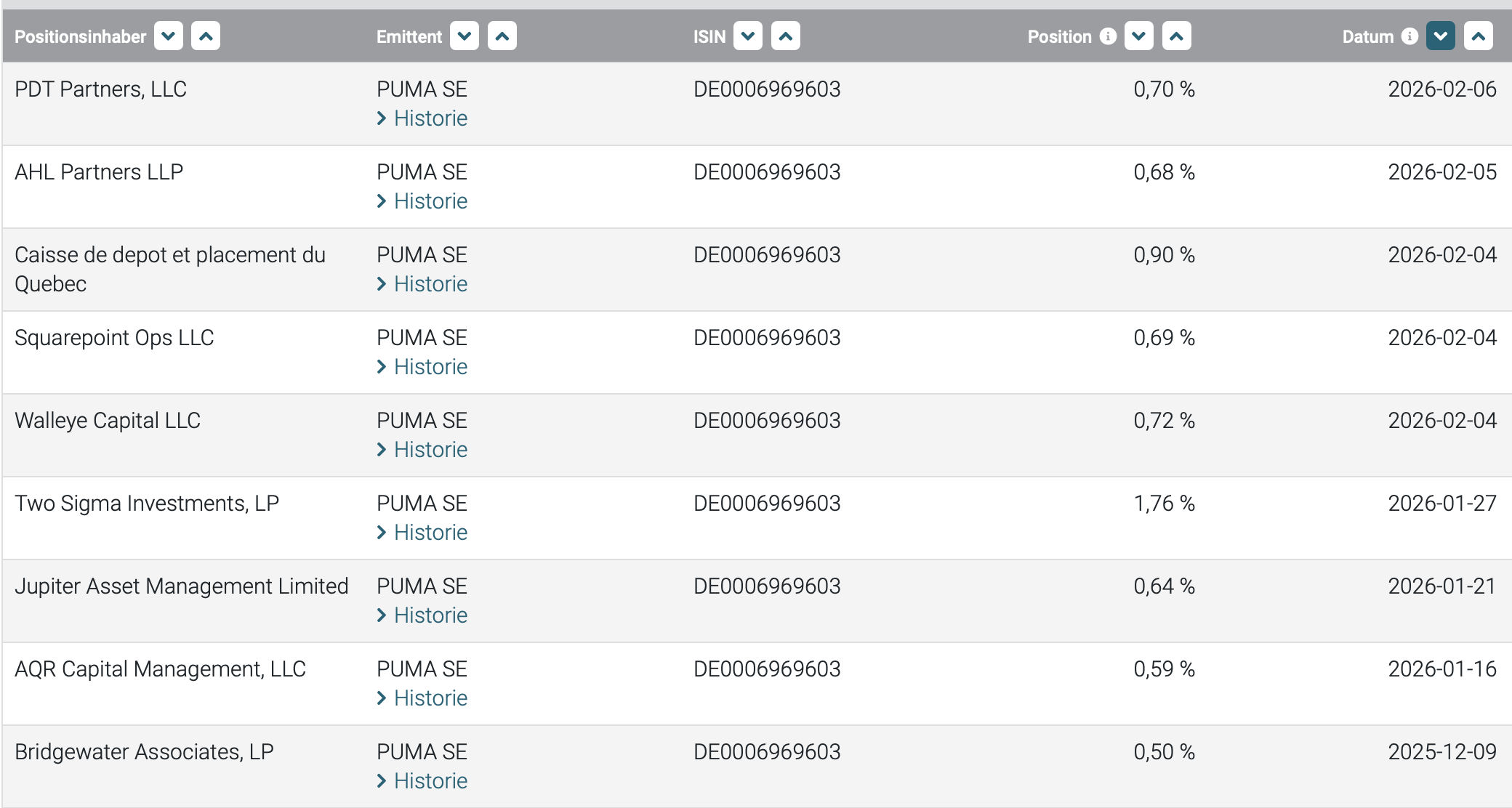Expand Historie for Two Sigma Investments
The height and width of the screenshot is (808, 1512).
pyautogui.click(x=430, y=533)
